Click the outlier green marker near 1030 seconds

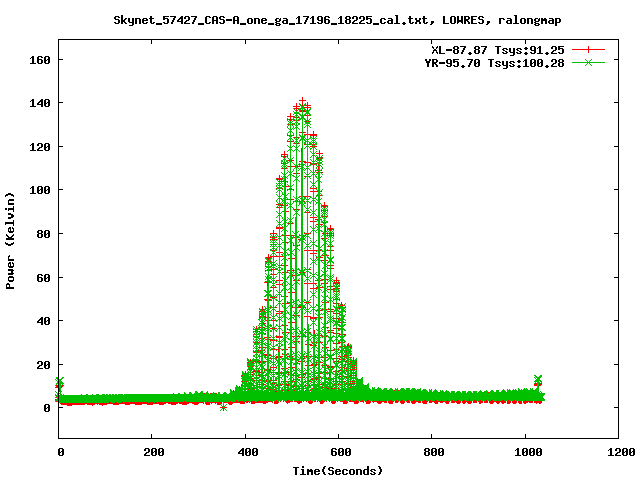click(538, 380)
